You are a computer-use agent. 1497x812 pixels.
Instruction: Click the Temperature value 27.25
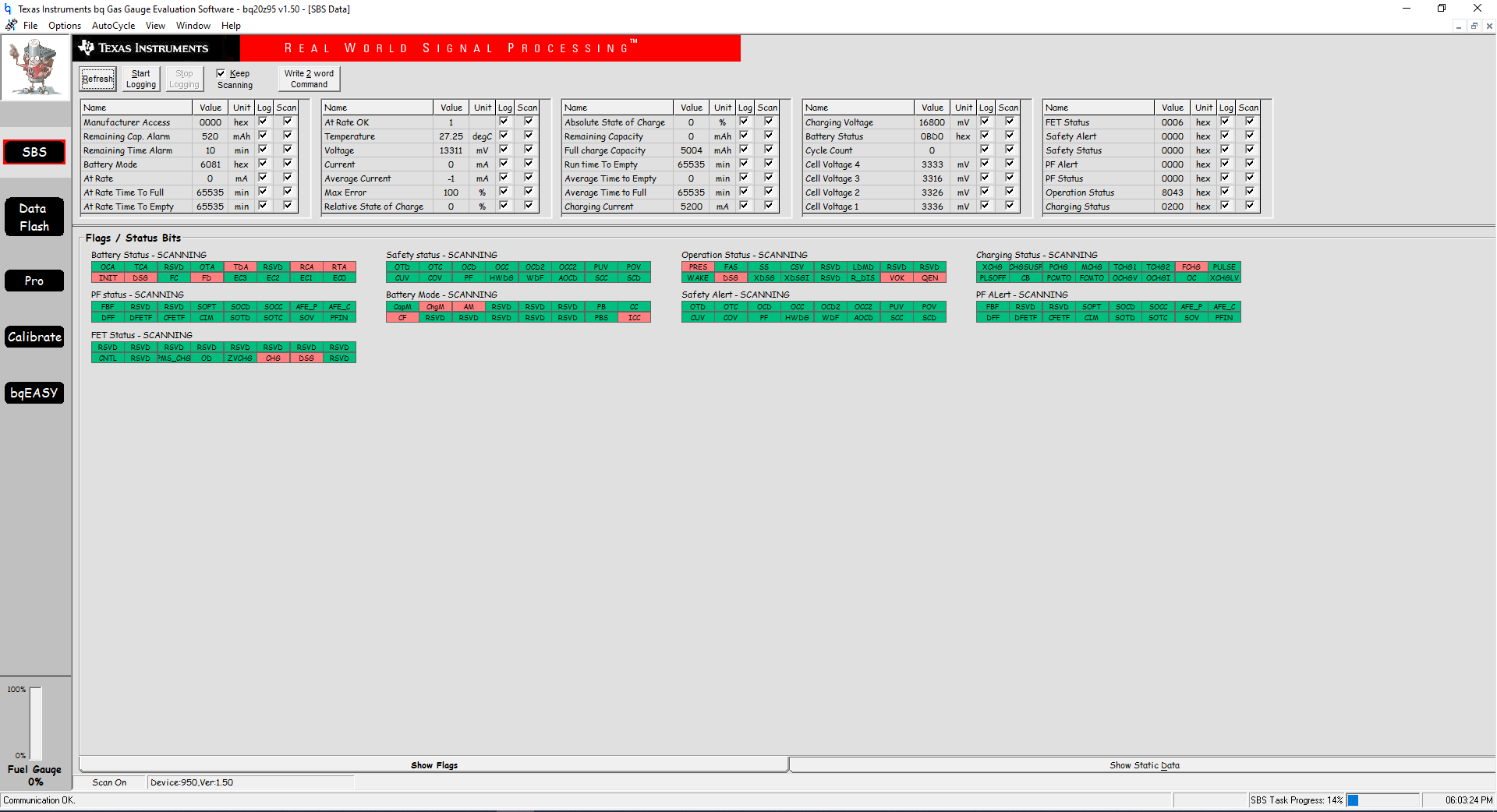pyautogui.click(x=451, y=136)
